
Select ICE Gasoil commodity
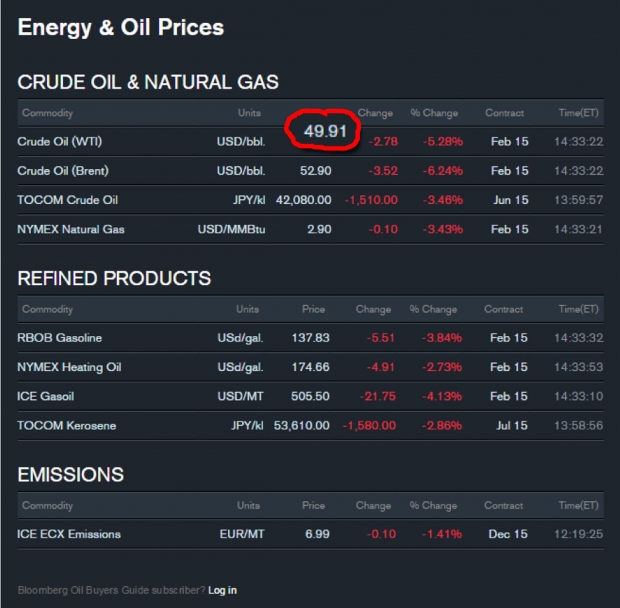click(45, 396)
